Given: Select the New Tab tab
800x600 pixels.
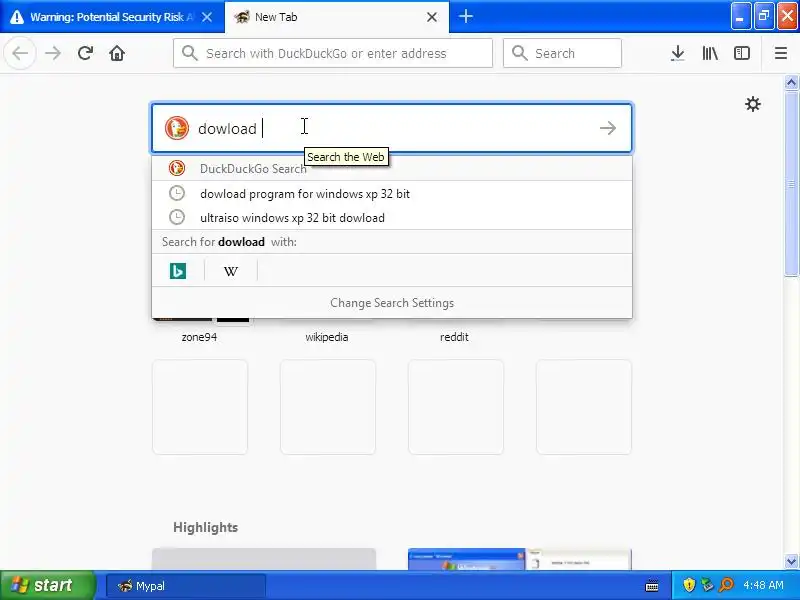Looking at the screenshot, I should tap(337, 17).
